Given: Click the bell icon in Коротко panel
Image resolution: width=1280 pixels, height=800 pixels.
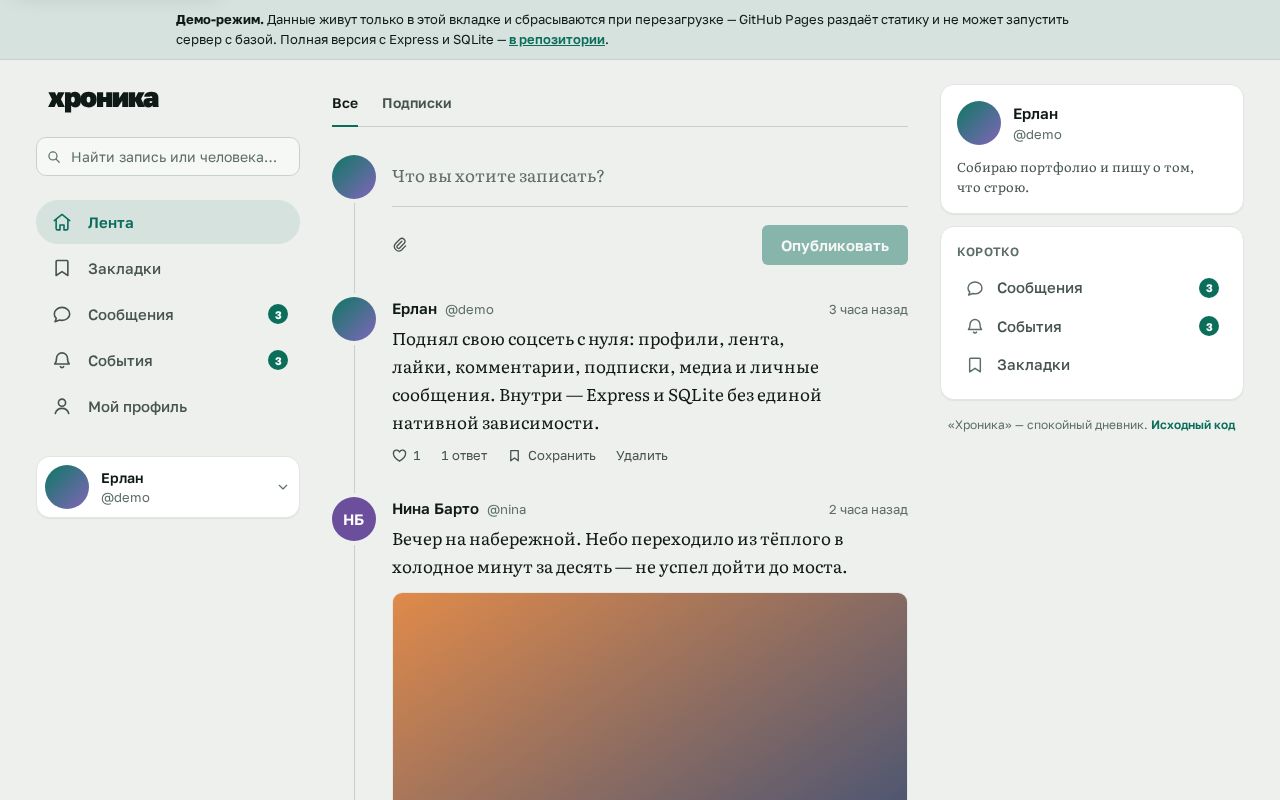Looking at the screenshot, I should pyautogui.click(x=975, y=326).
